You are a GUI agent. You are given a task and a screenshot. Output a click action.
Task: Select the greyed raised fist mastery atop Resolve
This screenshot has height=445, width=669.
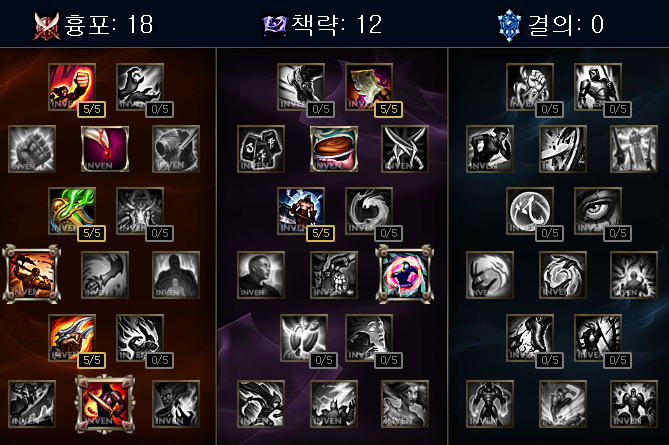point(530,87)
